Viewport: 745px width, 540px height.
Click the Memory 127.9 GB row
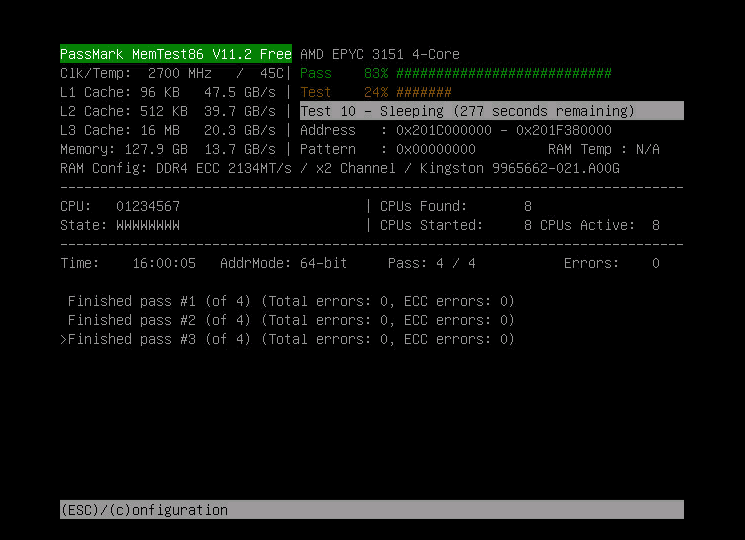(168, 149)
